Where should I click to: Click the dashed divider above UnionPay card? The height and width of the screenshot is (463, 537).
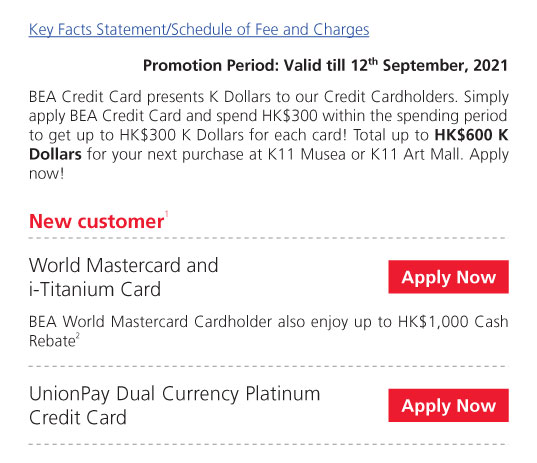pos(268,366)
